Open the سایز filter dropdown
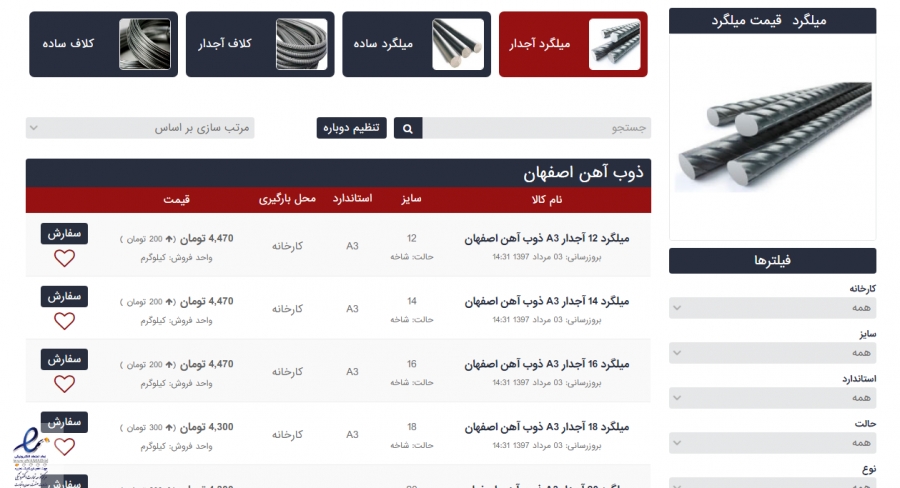 (773, 353)
